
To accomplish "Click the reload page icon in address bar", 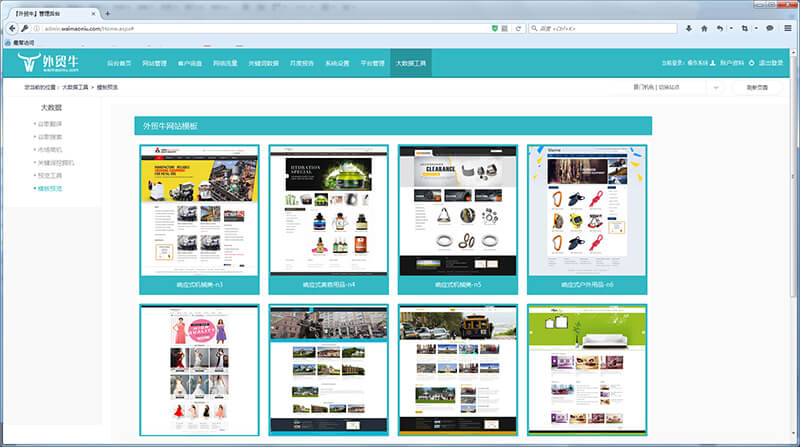I will click(519, 28).
